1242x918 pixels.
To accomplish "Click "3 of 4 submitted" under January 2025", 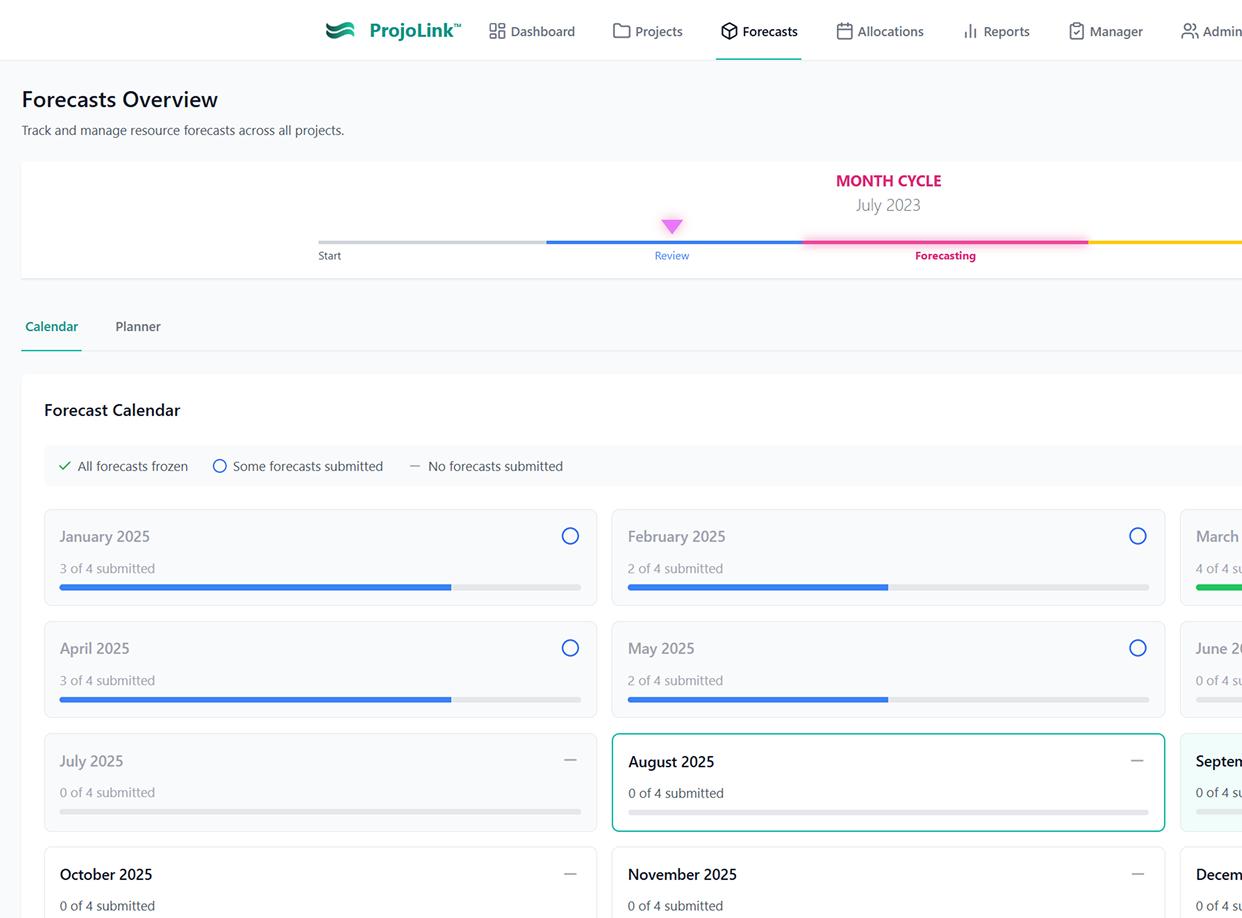I will pos(107,568).
